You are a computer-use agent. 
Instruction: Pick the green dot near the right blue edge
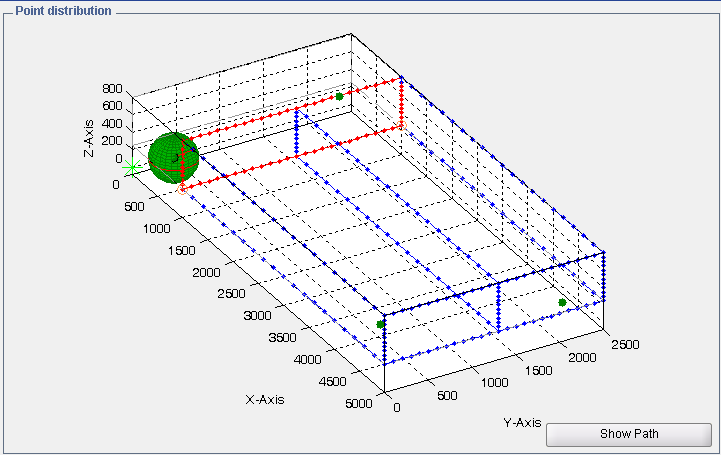pyautogui.click(x=562, y=302)
